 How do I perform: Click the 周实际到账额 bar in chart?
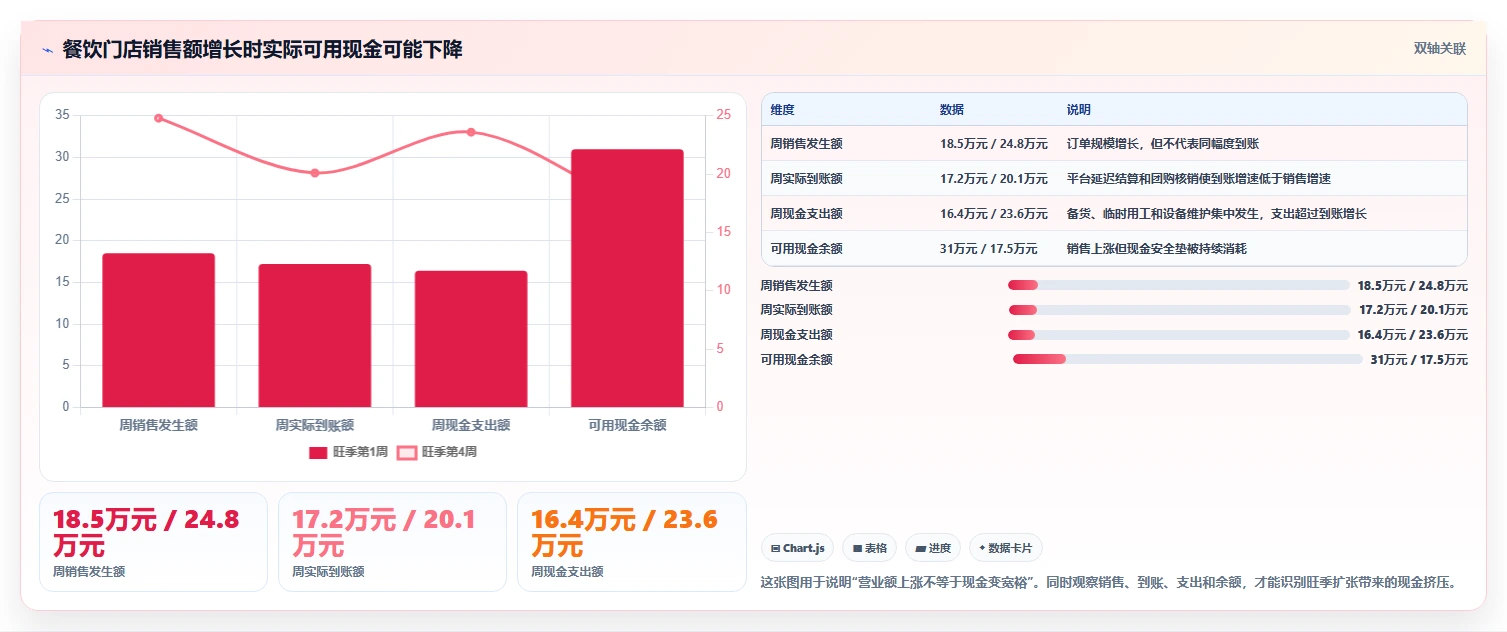pyautogui.click(x=315, y=335)
